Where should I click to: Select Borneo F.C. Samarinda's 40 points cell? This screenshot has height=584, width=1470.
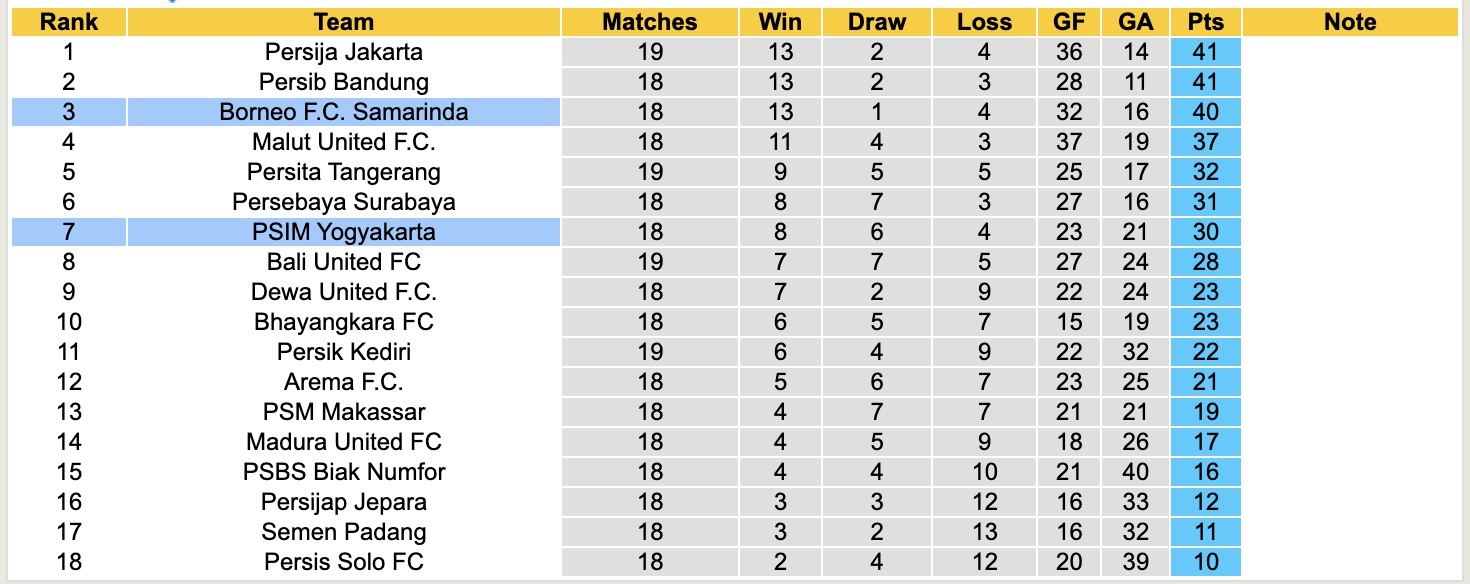(x=1206, y=112)
